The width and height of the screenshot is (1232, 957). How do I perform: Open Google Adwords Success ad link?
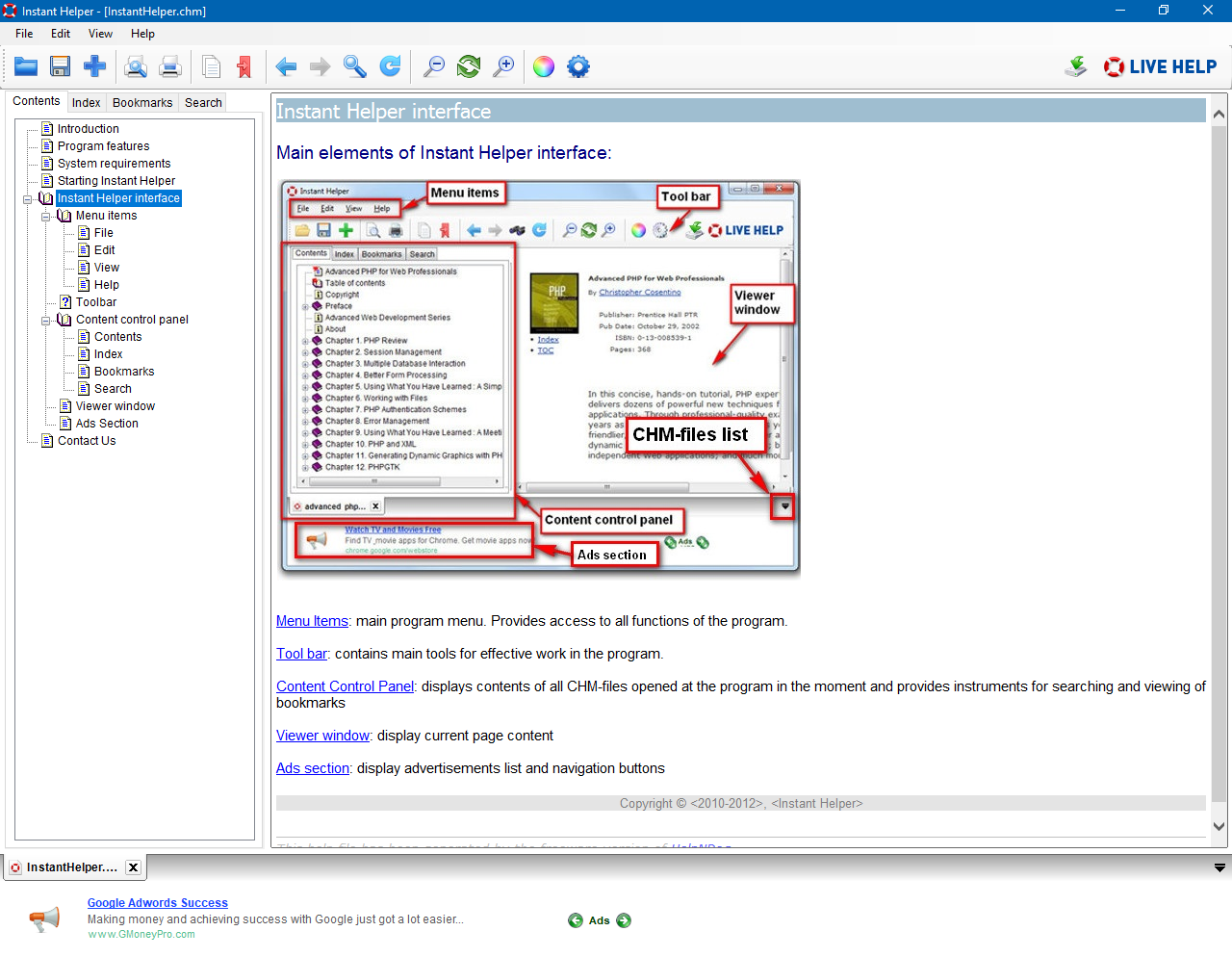(158, 903)
